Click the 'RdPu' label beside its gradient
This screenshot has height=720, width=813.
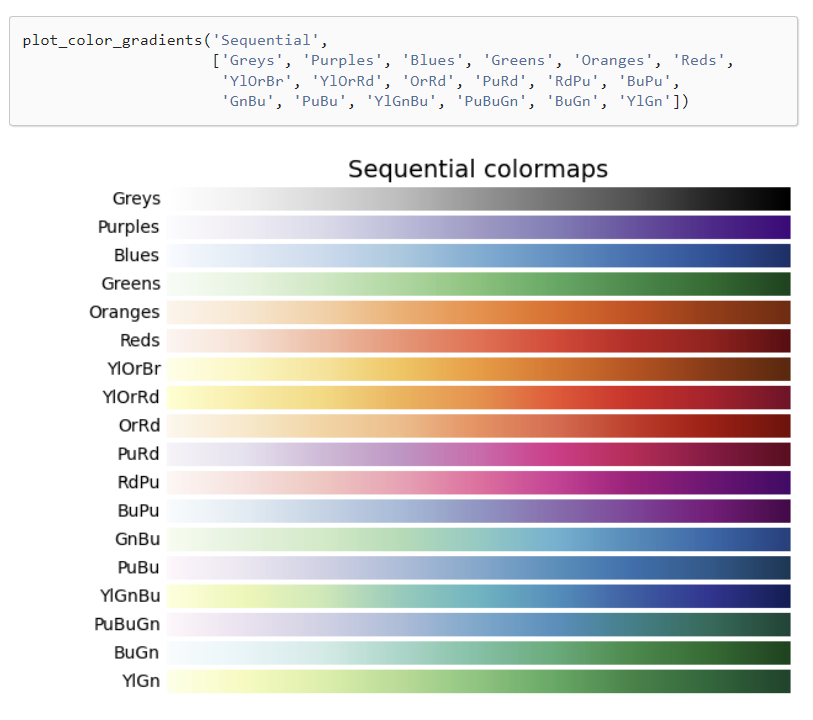coord(138,483)
